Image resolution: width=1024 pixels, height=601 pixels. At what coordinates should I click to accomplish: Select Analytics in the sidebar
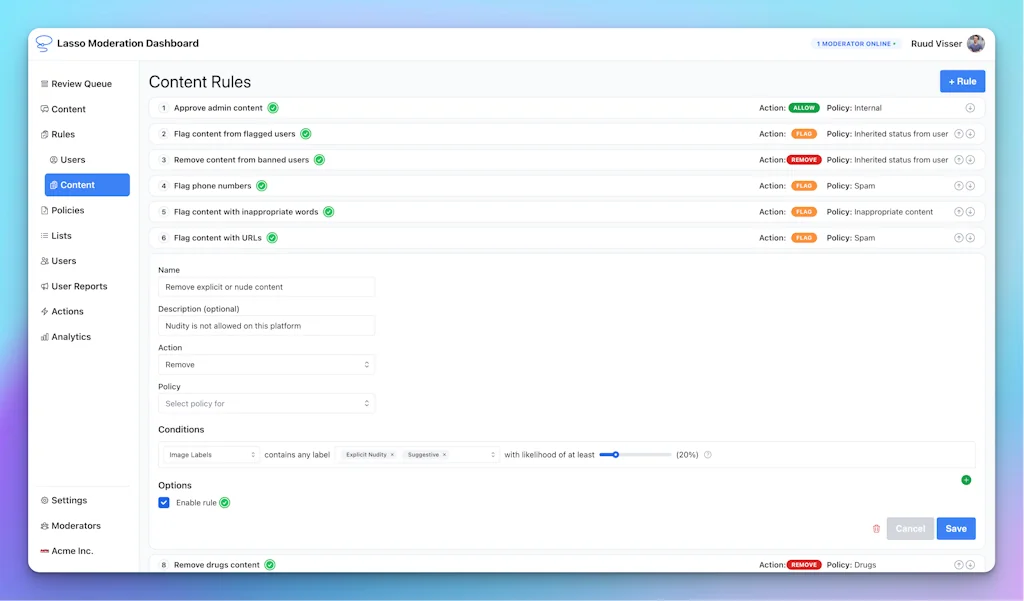coord(70,336)
